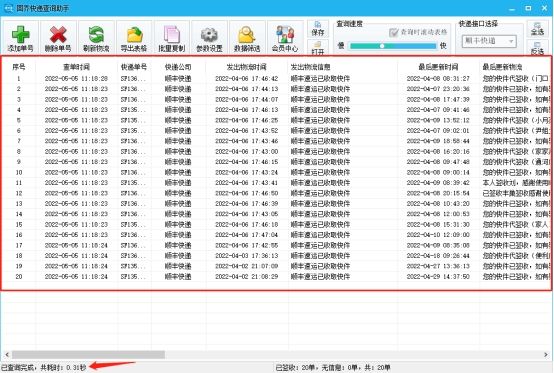The width and height of the screenshot is (554, 373).
Task: Click dispatch time 2022-04-02 21:07:09 in row 19
Action: coord(246,266)
